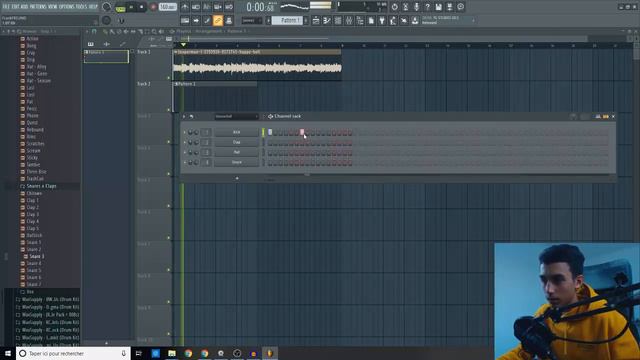This screenshot has height=360, width=640.
Task: Select Pattern 1 in the picker panel
Action: click(x=106, y=56)
